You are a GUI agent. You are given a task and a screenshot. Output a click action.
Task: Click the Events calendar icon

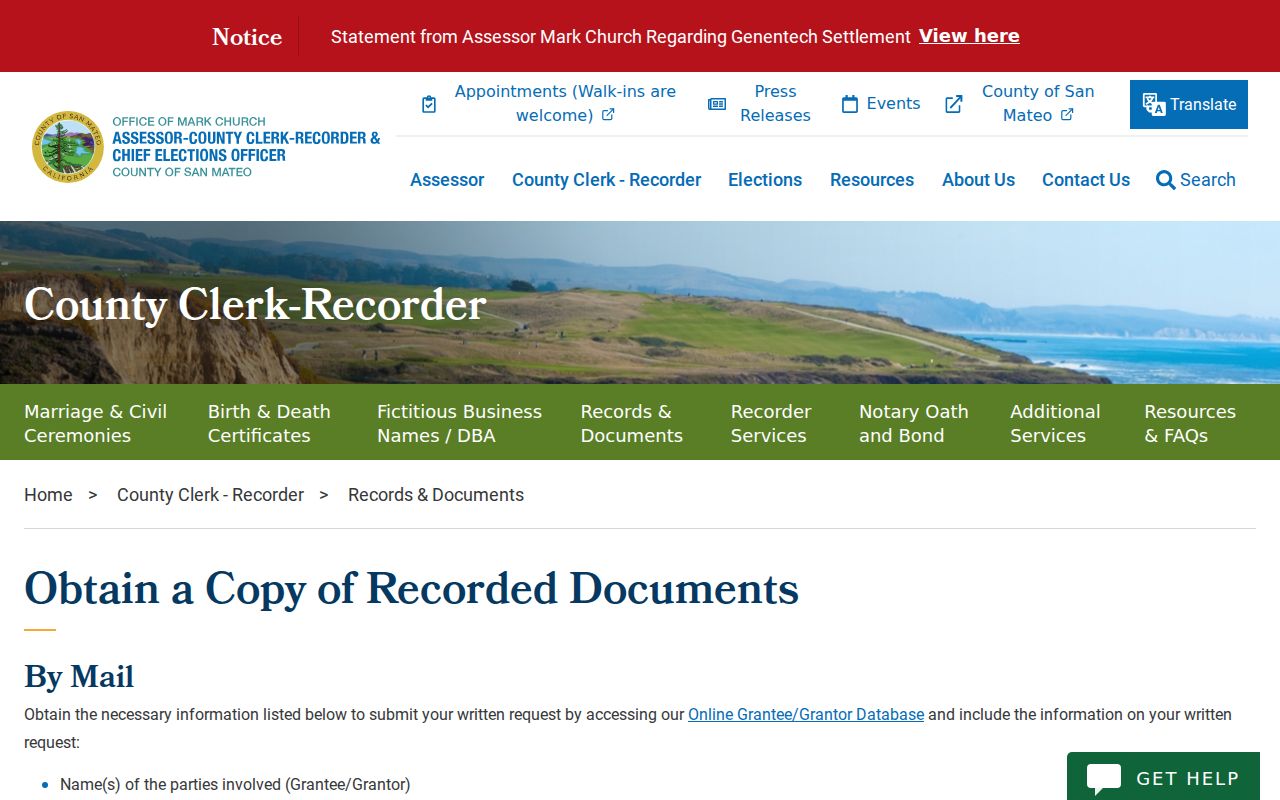click(850, 104)
